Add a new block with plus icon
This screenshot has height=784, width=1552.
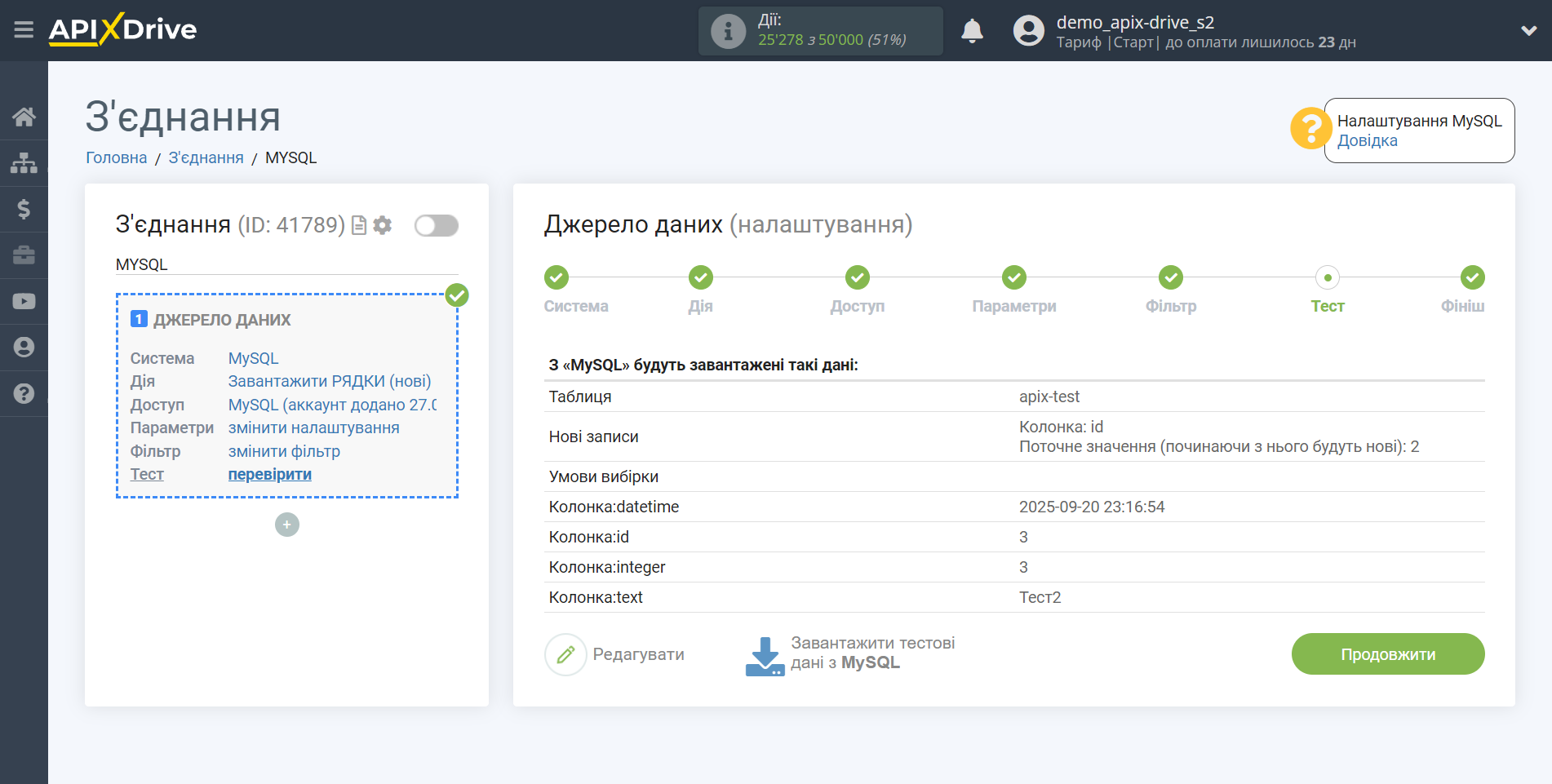[x=286, y=525]
